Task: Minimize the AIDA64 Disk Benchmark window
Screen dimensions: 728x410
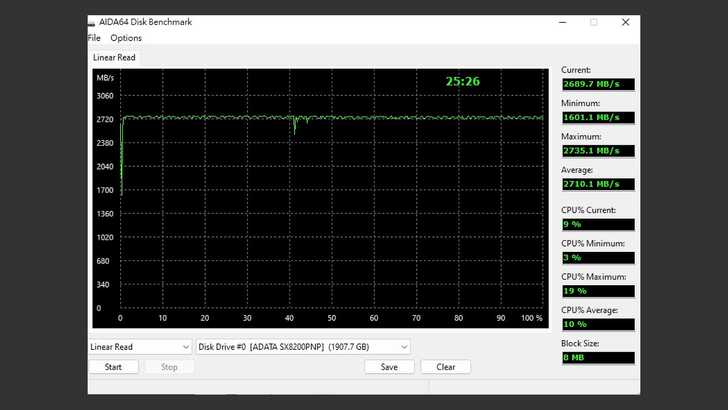Action: (563, 22)
